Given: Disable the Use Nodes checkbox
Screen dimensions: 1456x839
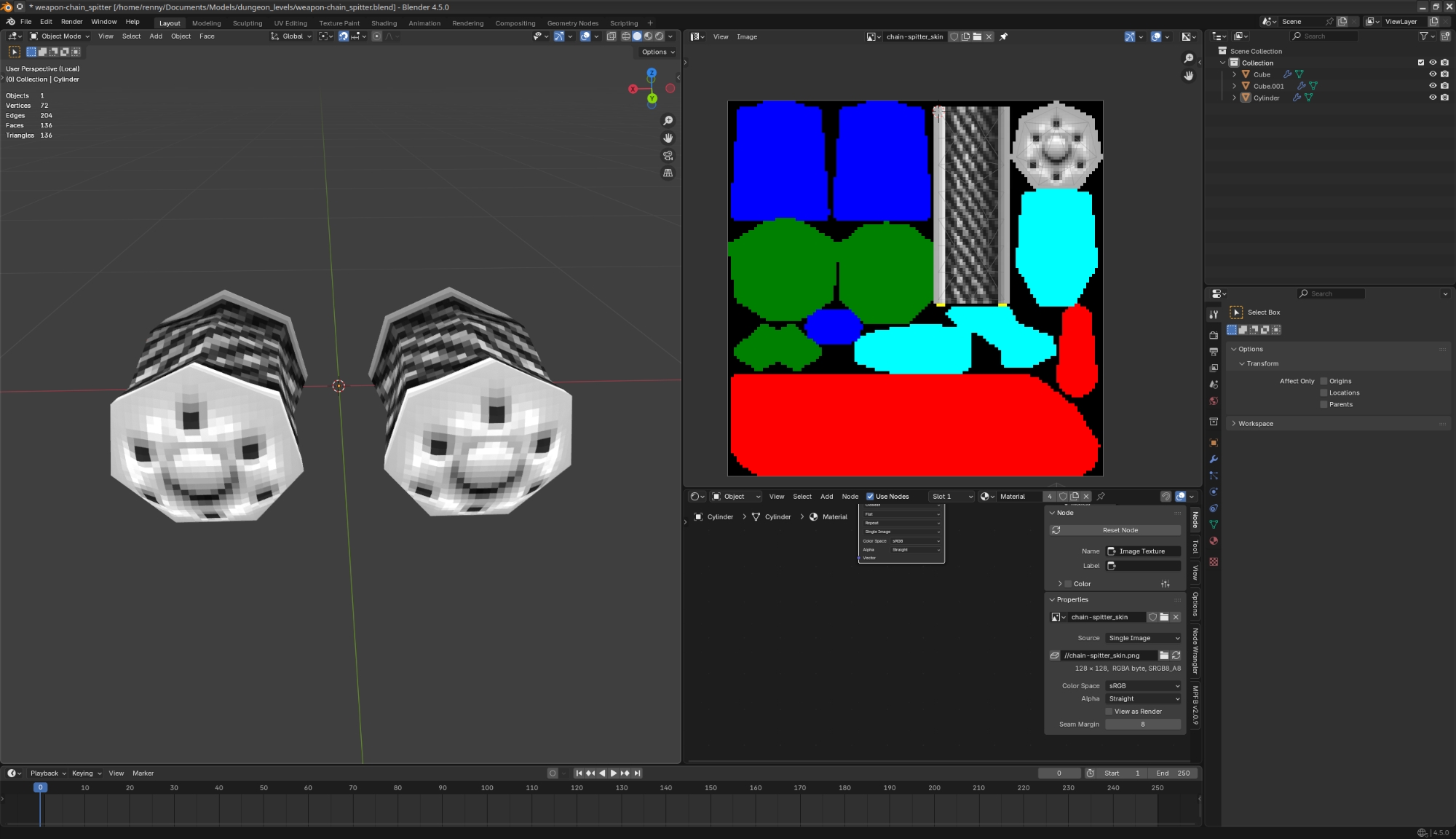Looking at the screenshot, I should tap(870, 497).
